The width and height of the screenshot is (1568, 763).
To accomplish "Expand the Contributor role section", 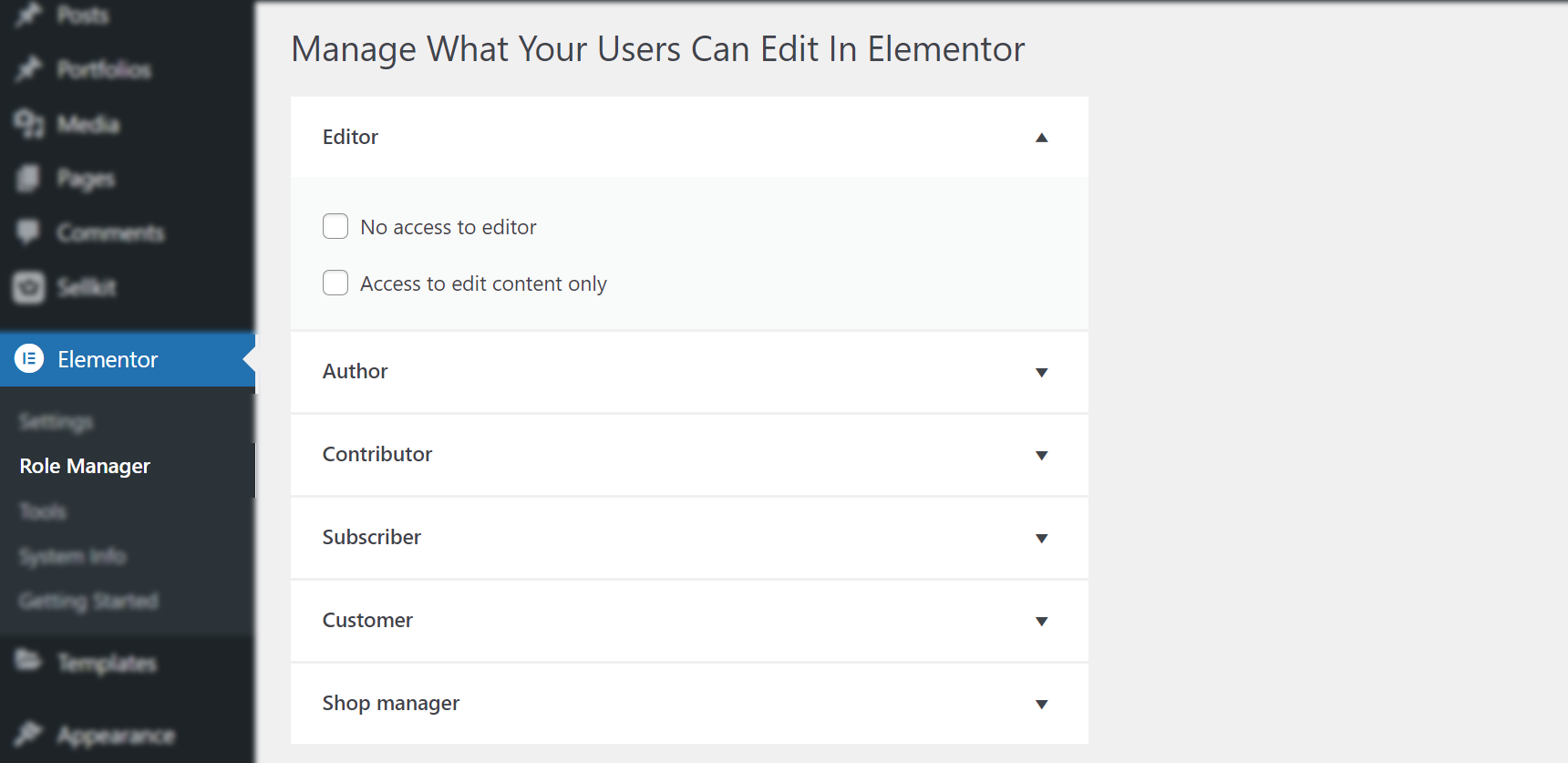I will click(x=1042, y=455).
